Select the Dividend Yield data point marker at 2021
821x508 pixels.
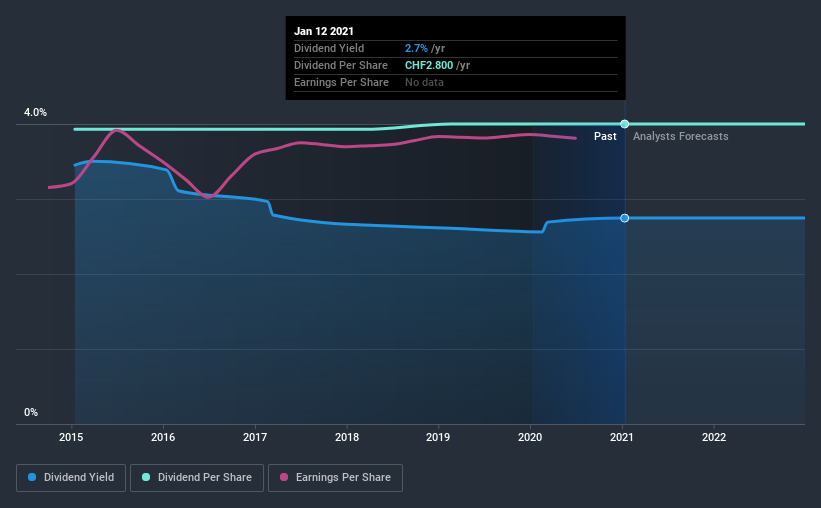(x=625, y=218)
